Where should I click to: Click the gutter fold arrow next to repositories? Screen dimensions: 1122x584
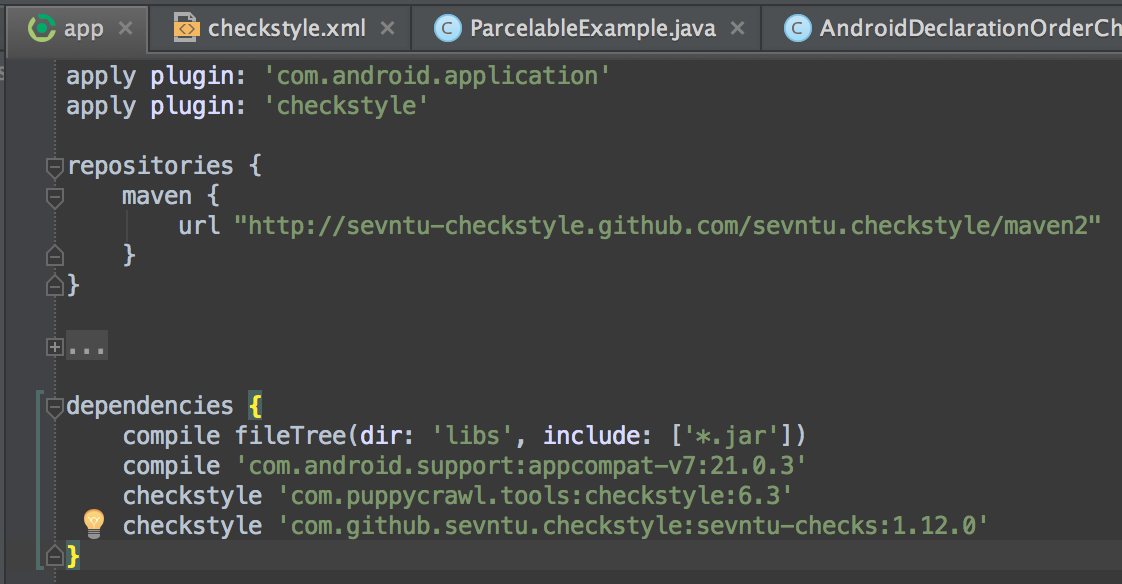click(54, 167)
